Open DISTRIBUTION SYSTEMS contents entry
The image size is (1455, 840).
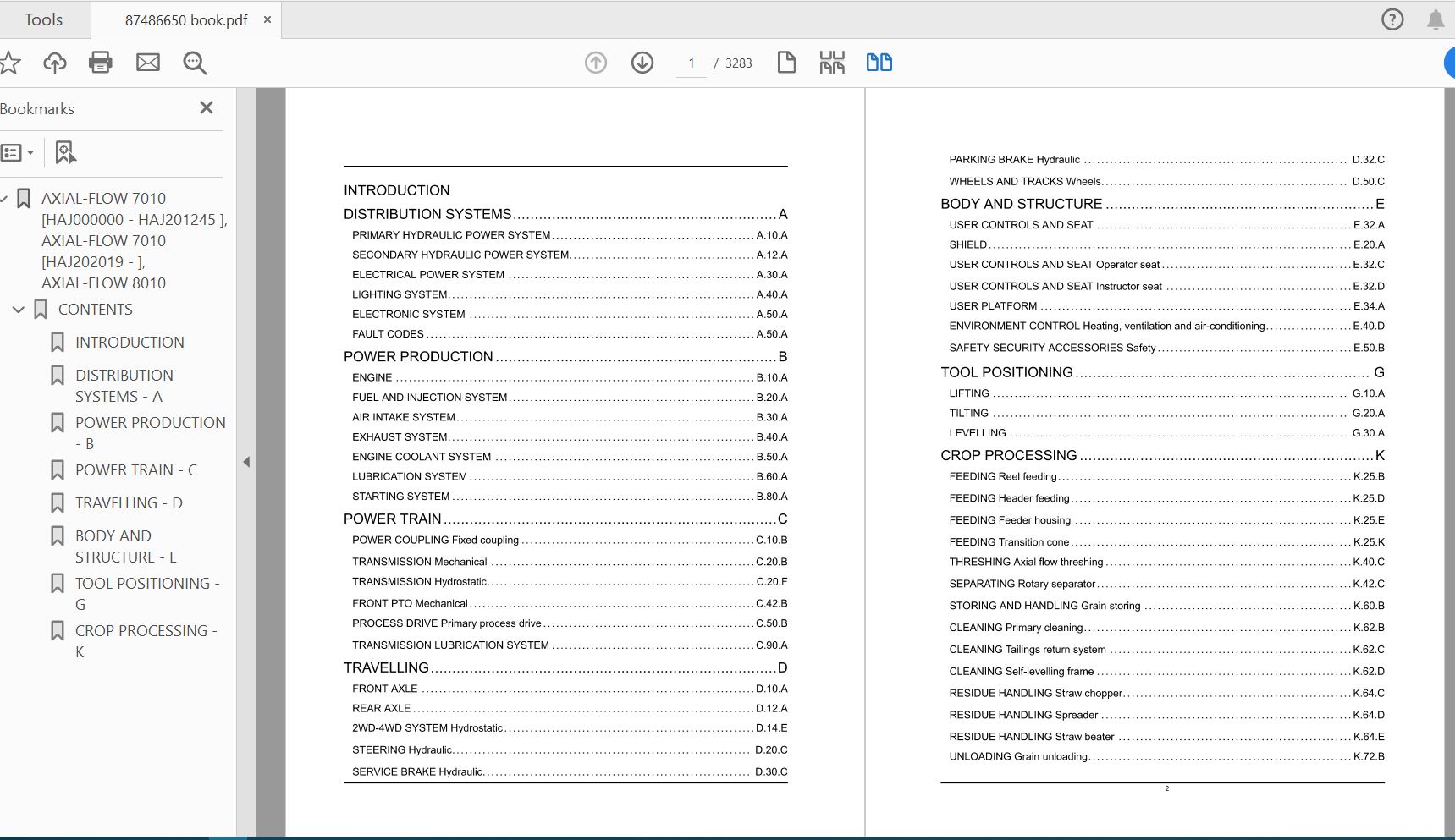point(565,214)
